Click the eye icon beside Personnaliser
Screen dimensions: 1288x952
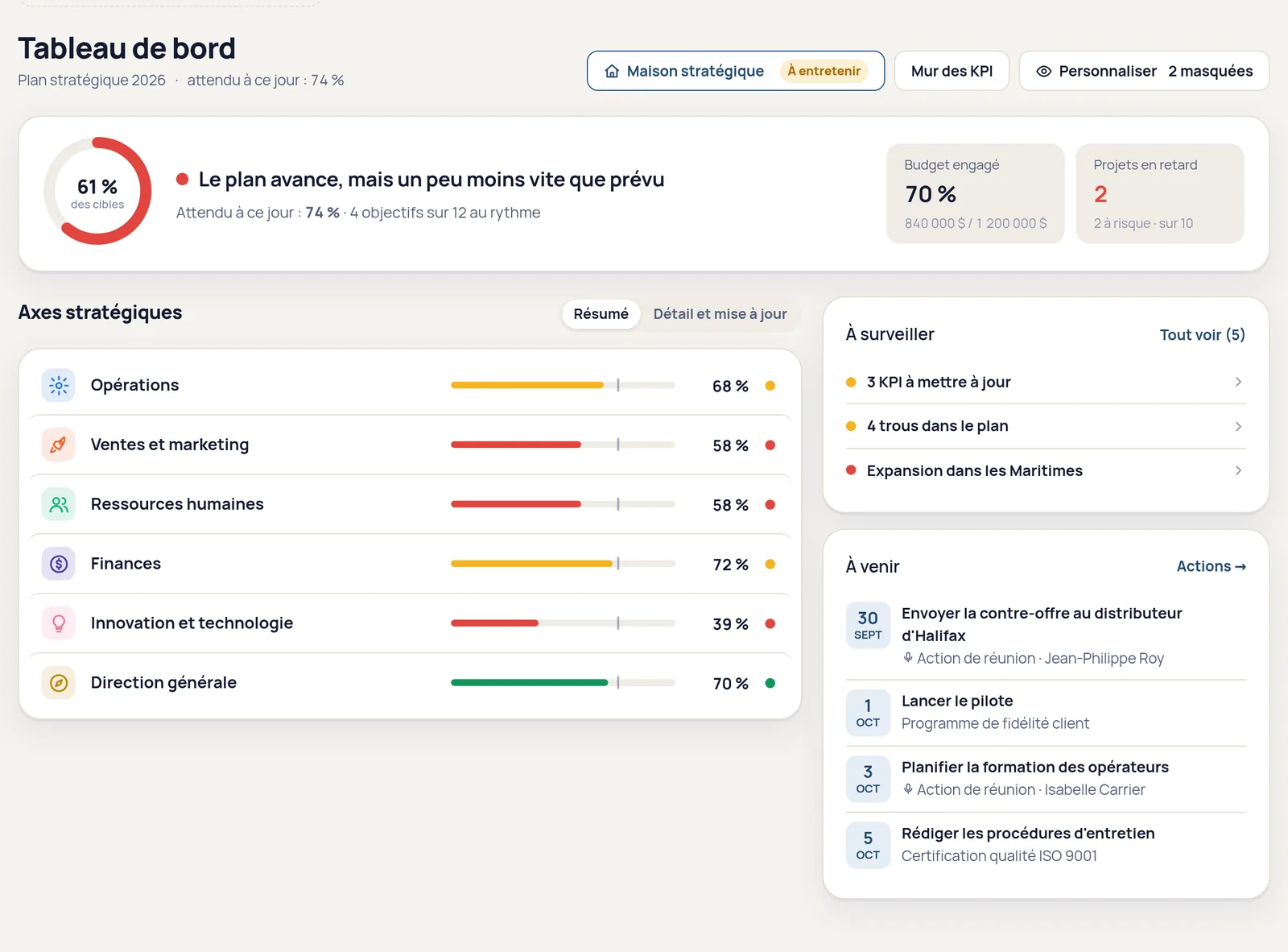[x=1043, y=71]
